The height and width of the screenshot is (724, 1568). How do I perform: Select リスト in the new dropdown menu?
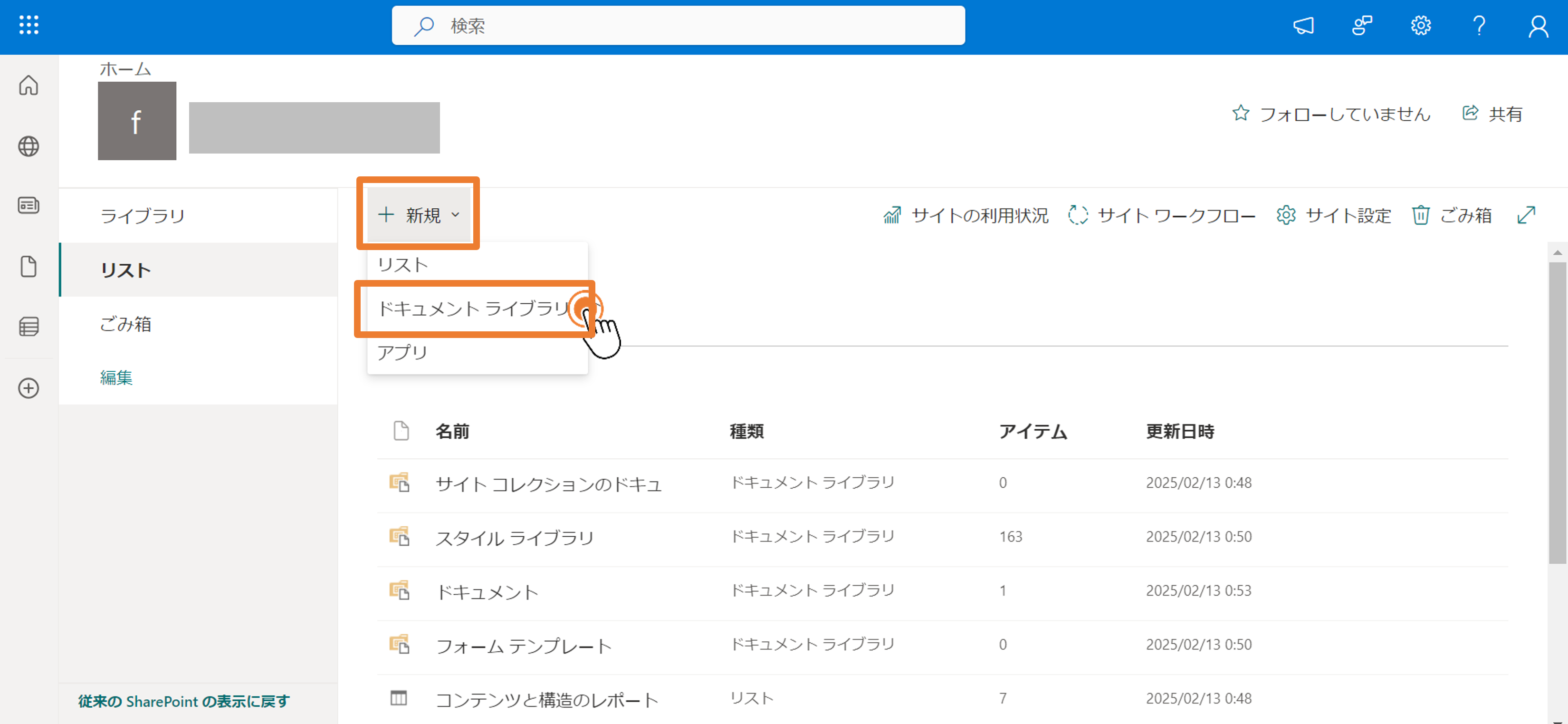402,264
